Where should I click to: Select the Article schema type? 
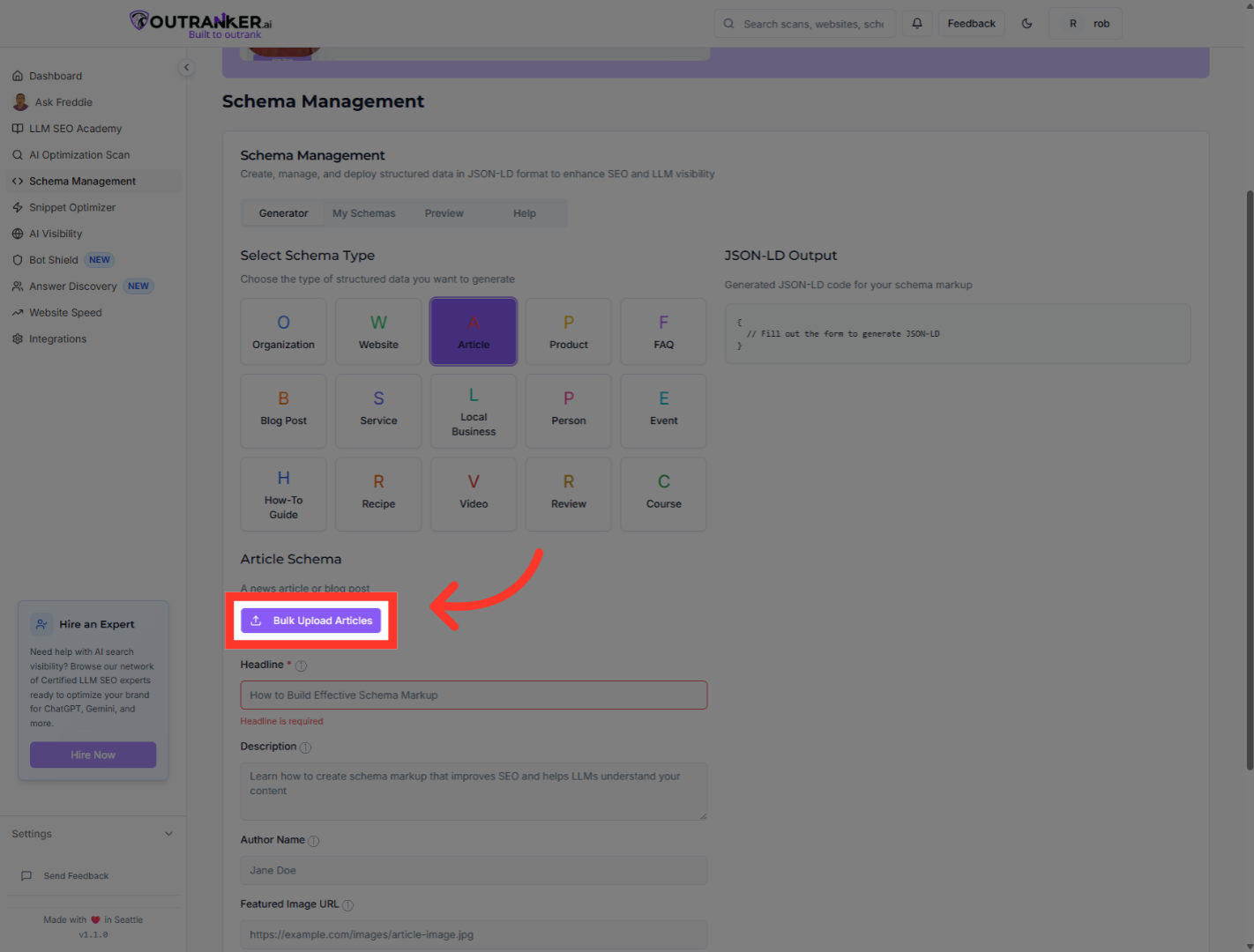click(x=474, y=331)
